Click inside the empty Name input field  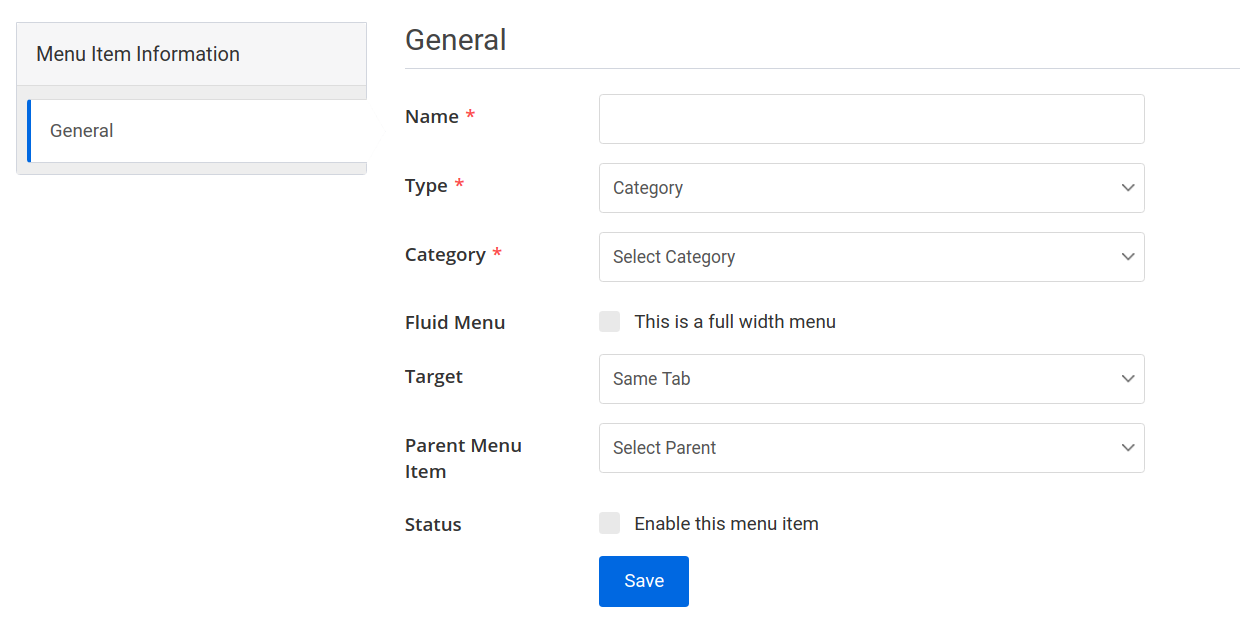871,118
